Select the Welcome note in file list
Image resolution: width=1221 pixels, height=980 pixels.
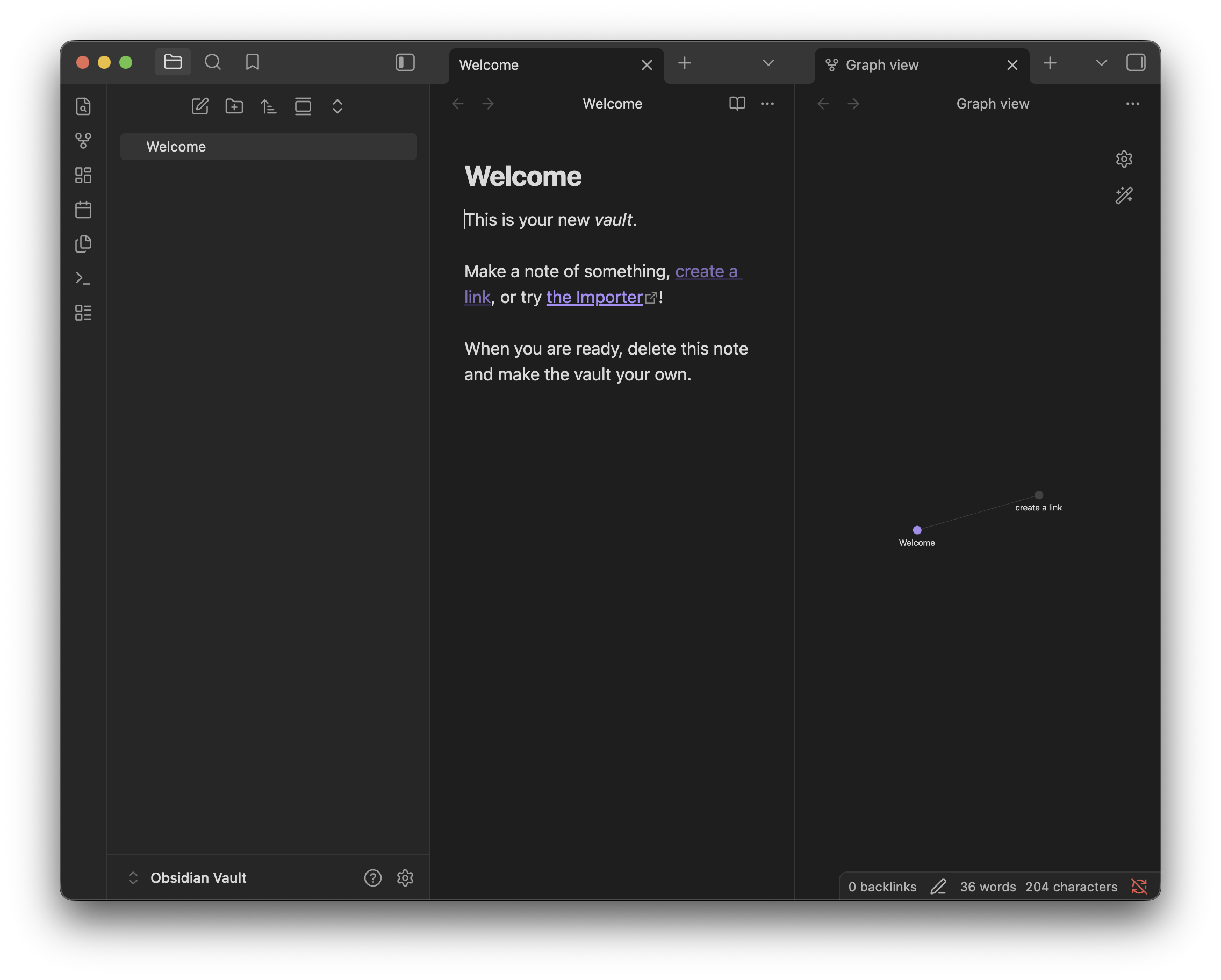[269, 147]
